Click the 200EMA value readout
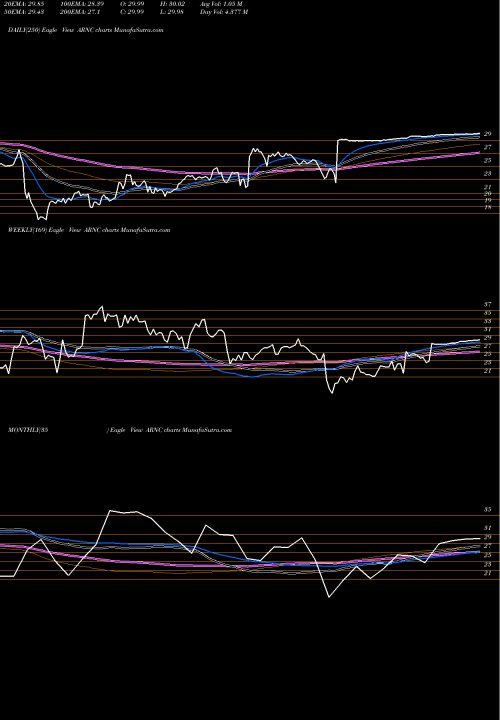 coord(79,12)
